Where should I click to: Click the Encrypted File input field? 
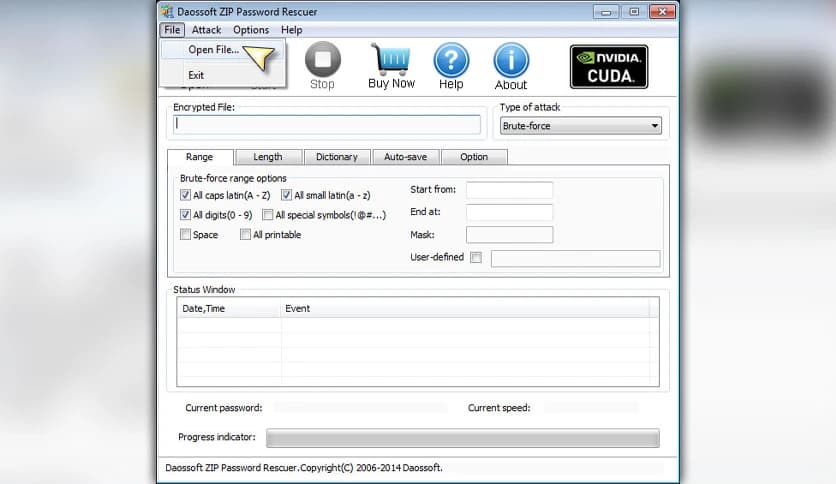pos(327,124)
